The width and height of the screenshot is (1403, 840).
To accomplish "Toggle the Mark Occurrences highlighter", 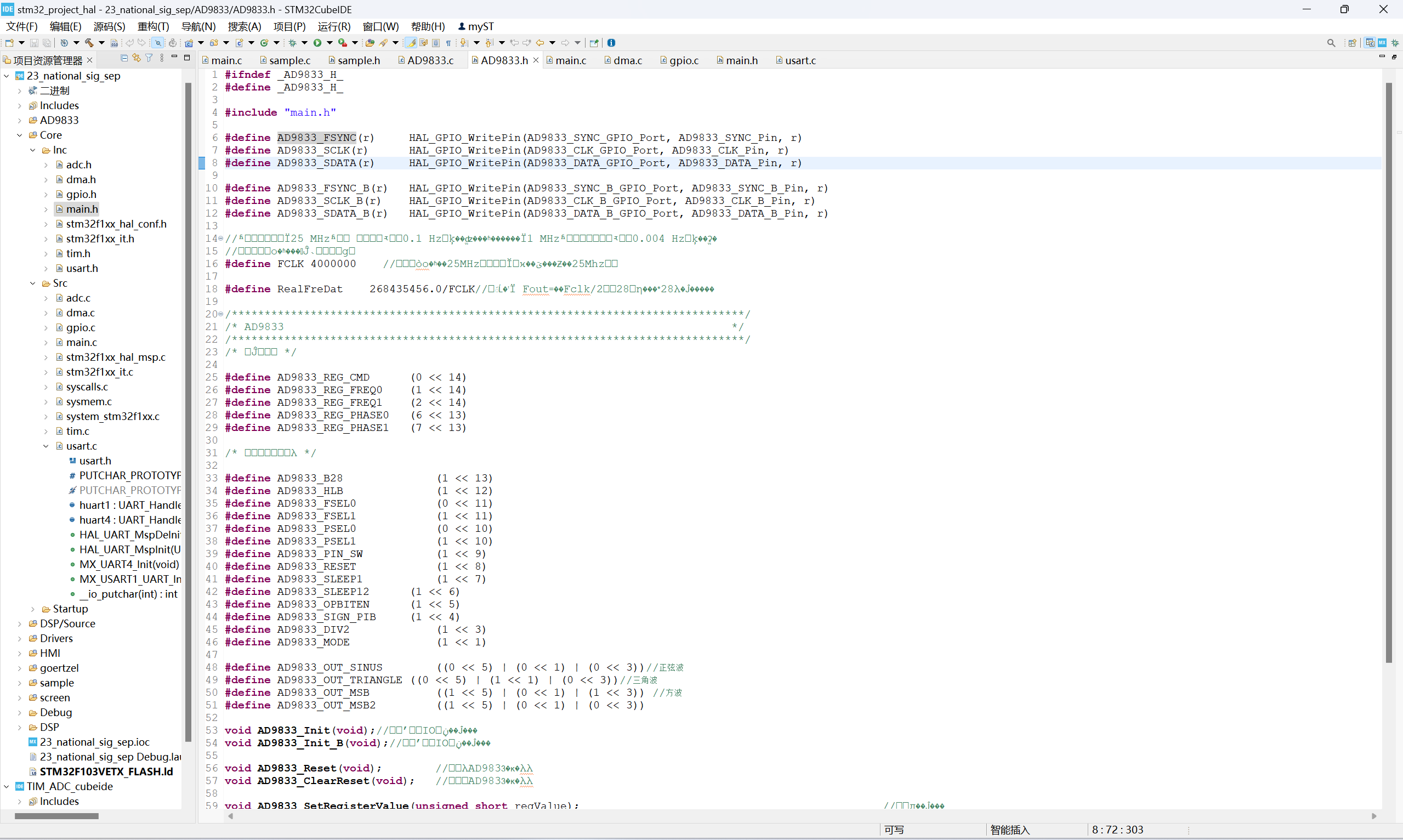I will tap(411, 42).
